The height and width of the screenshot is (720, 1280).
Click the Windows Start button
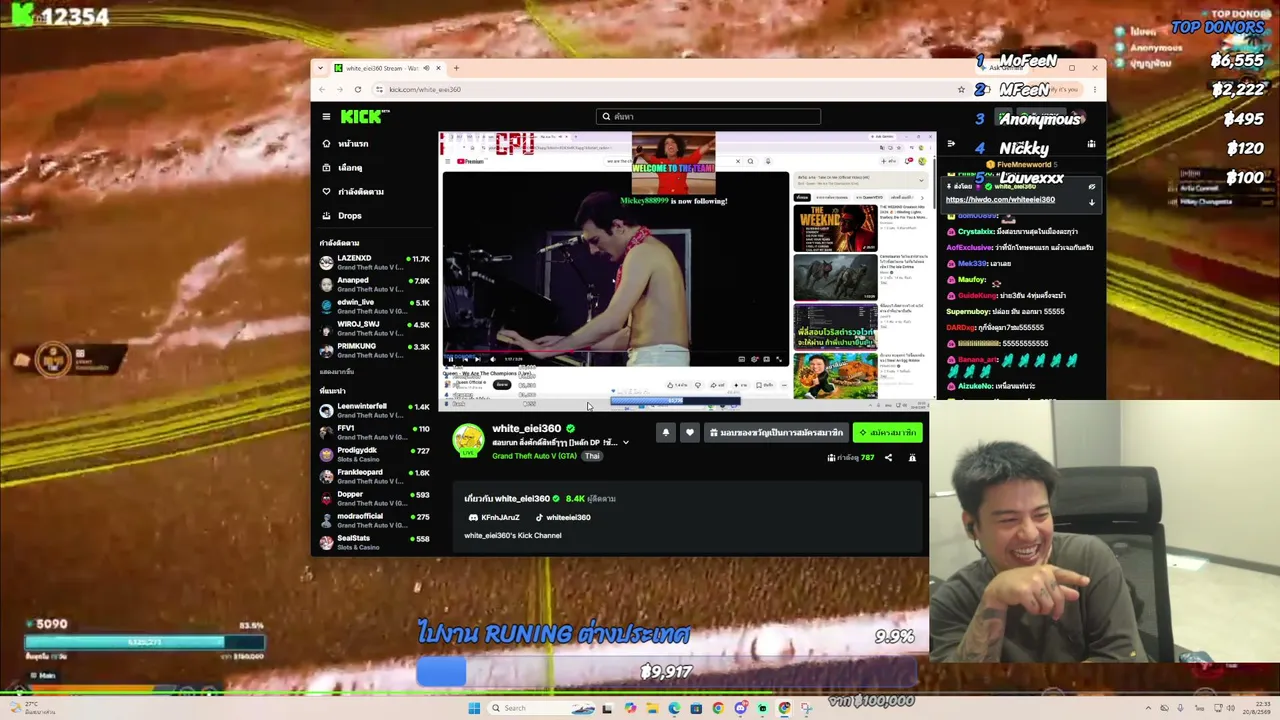click(x=474, y=708)
